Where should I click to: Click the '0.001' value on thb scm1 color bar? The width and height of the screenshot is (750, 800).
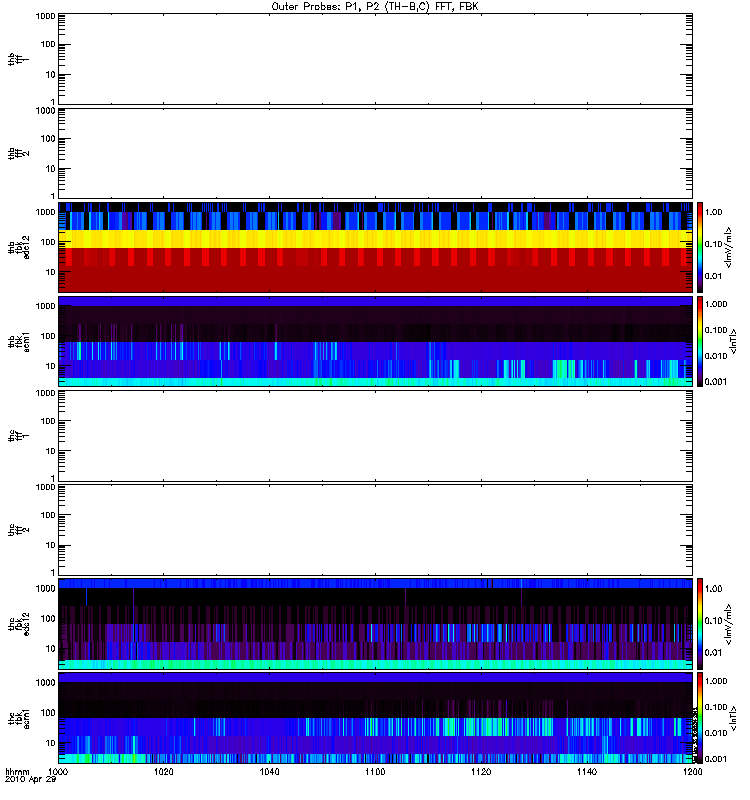pos(716,382)
